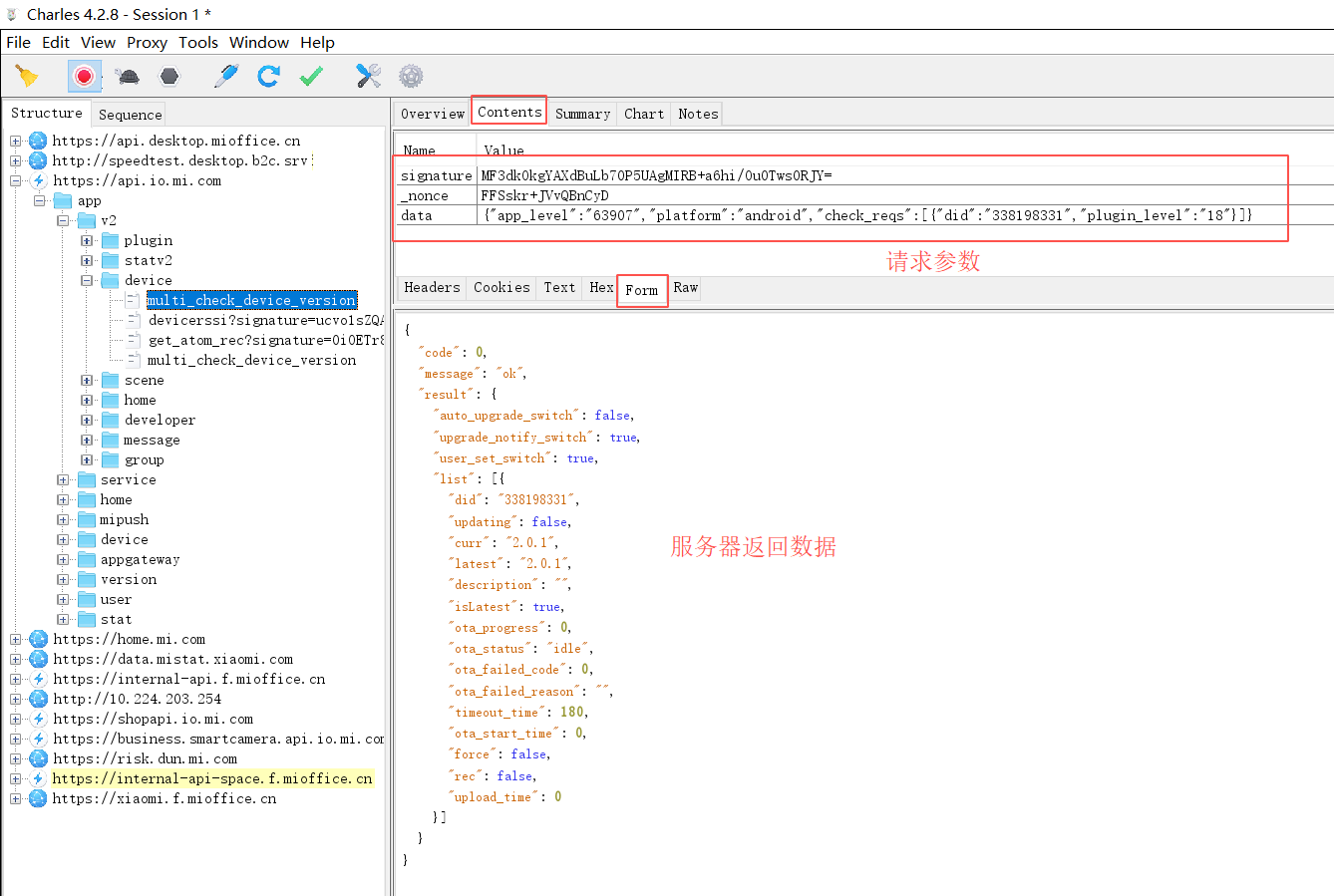This screenshot has width=1334, height=896.
Task: Expand the api.desktop.mioffice.cn host node
Action: 15,141
